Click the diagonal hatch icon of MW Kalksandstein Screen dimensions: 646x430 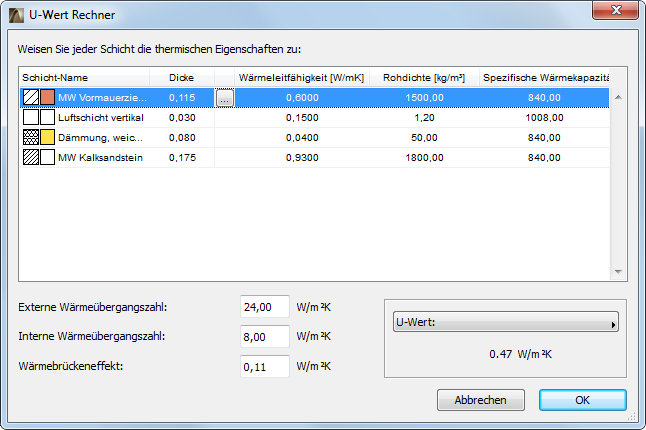click(x=31, y=157)
